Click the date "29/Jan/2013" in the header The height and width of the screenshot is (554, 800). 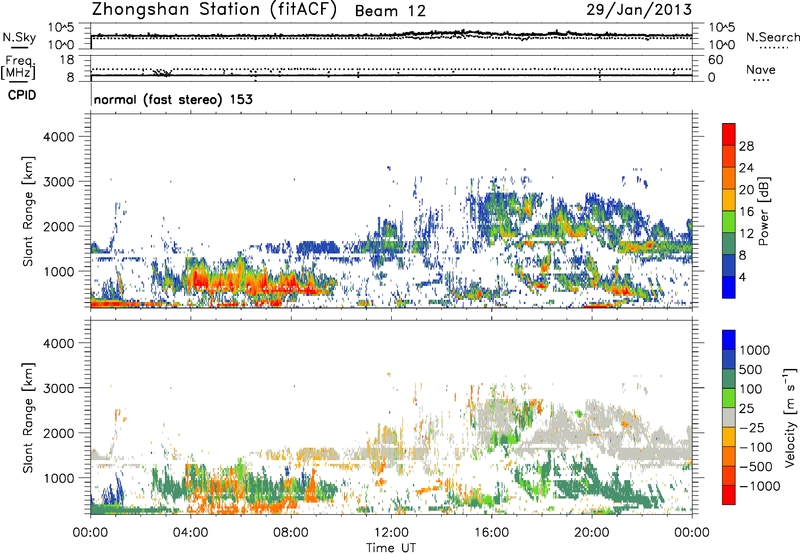[x=639, y=10]
